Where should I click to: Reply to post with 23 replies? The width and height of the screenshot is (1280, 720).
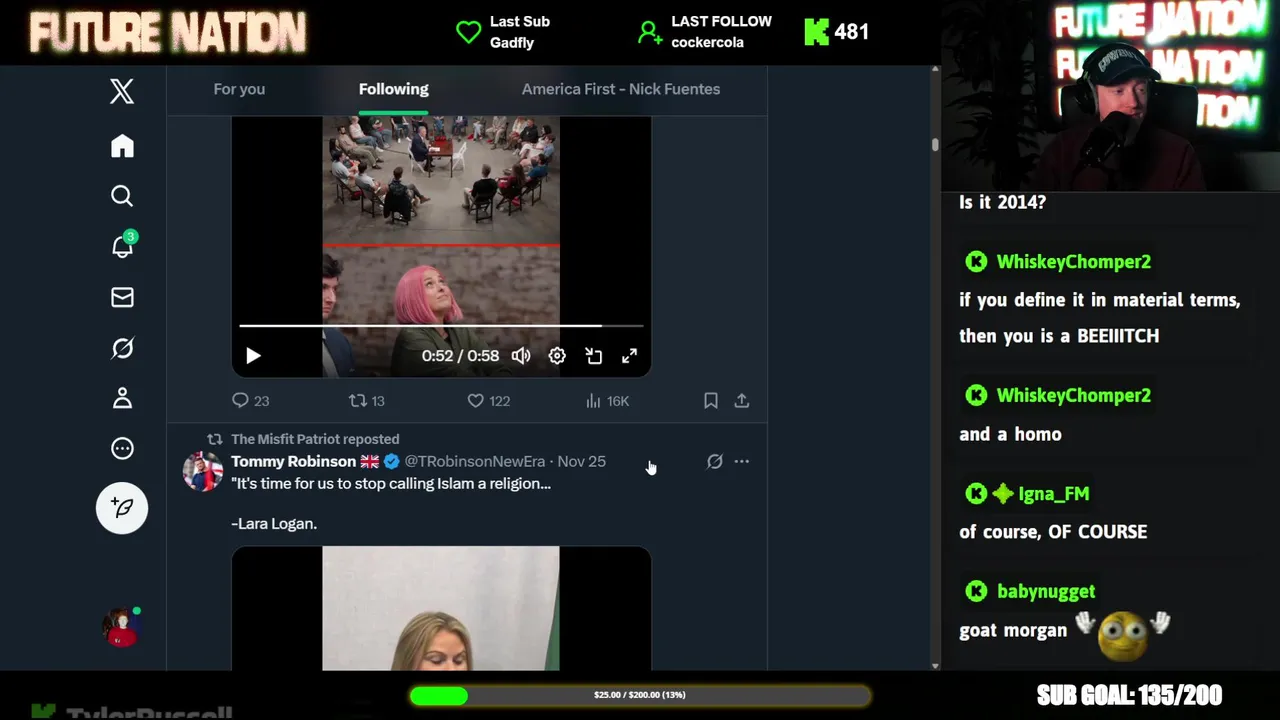coord(250,401)
